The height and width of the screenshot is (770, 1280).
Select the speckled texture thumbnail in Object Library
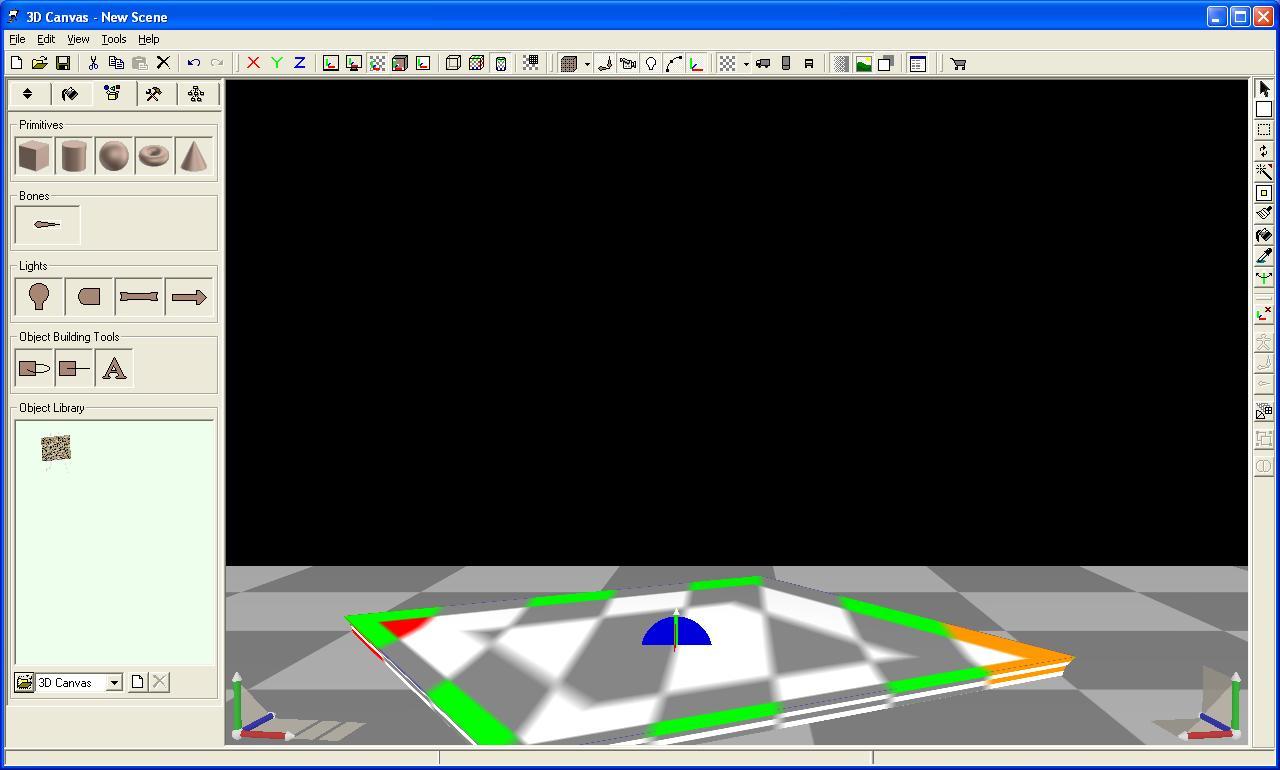pyautogui.click(x=56, y=449)
